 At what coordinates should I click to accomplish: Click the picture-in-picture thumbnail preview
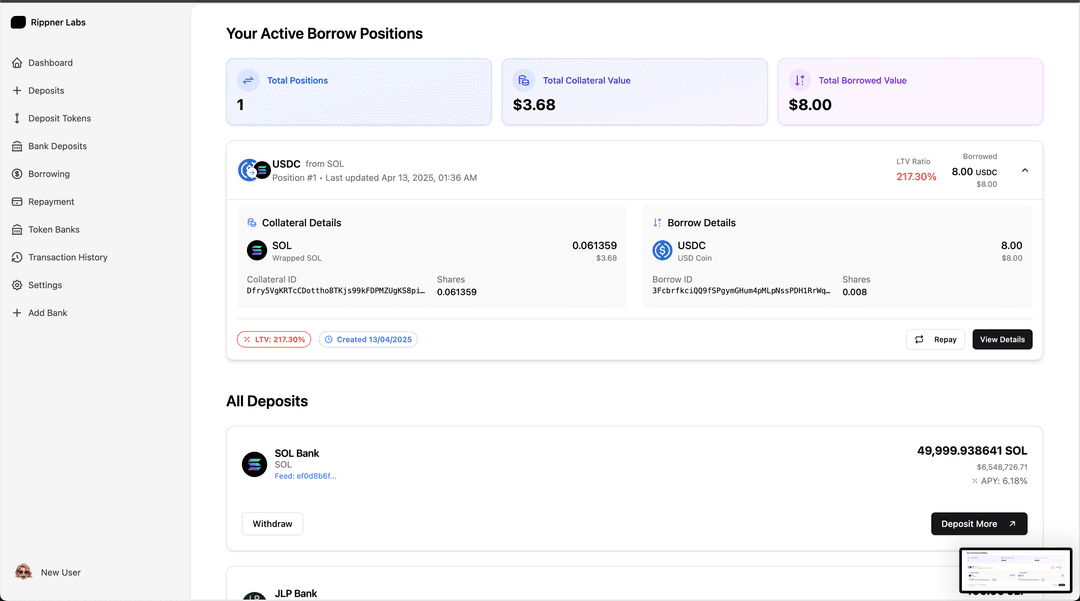(1015, 570)
